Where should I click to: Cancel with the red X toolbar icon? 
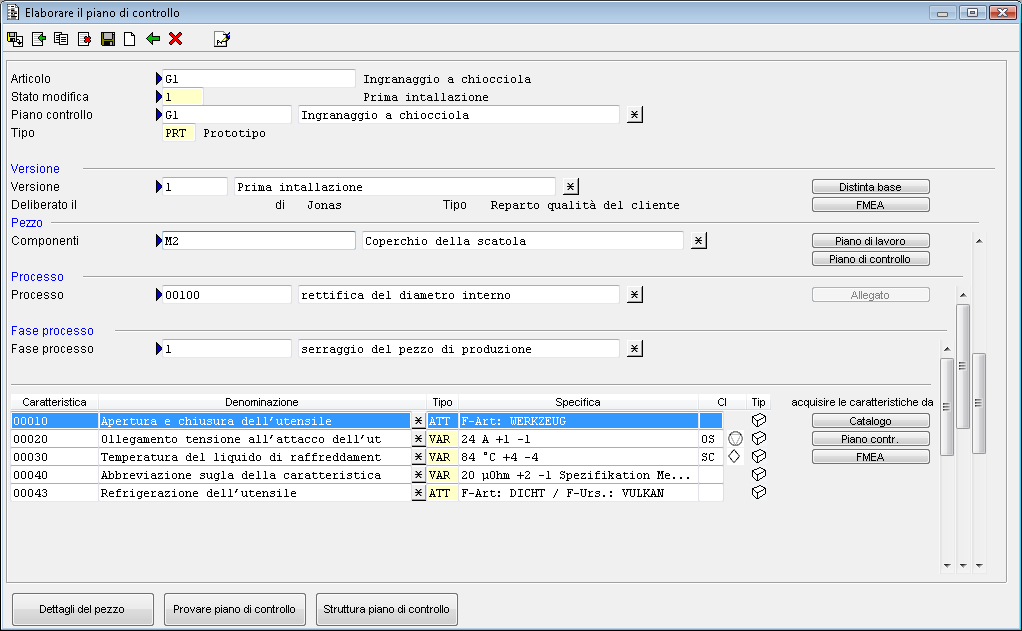(175, 39)
